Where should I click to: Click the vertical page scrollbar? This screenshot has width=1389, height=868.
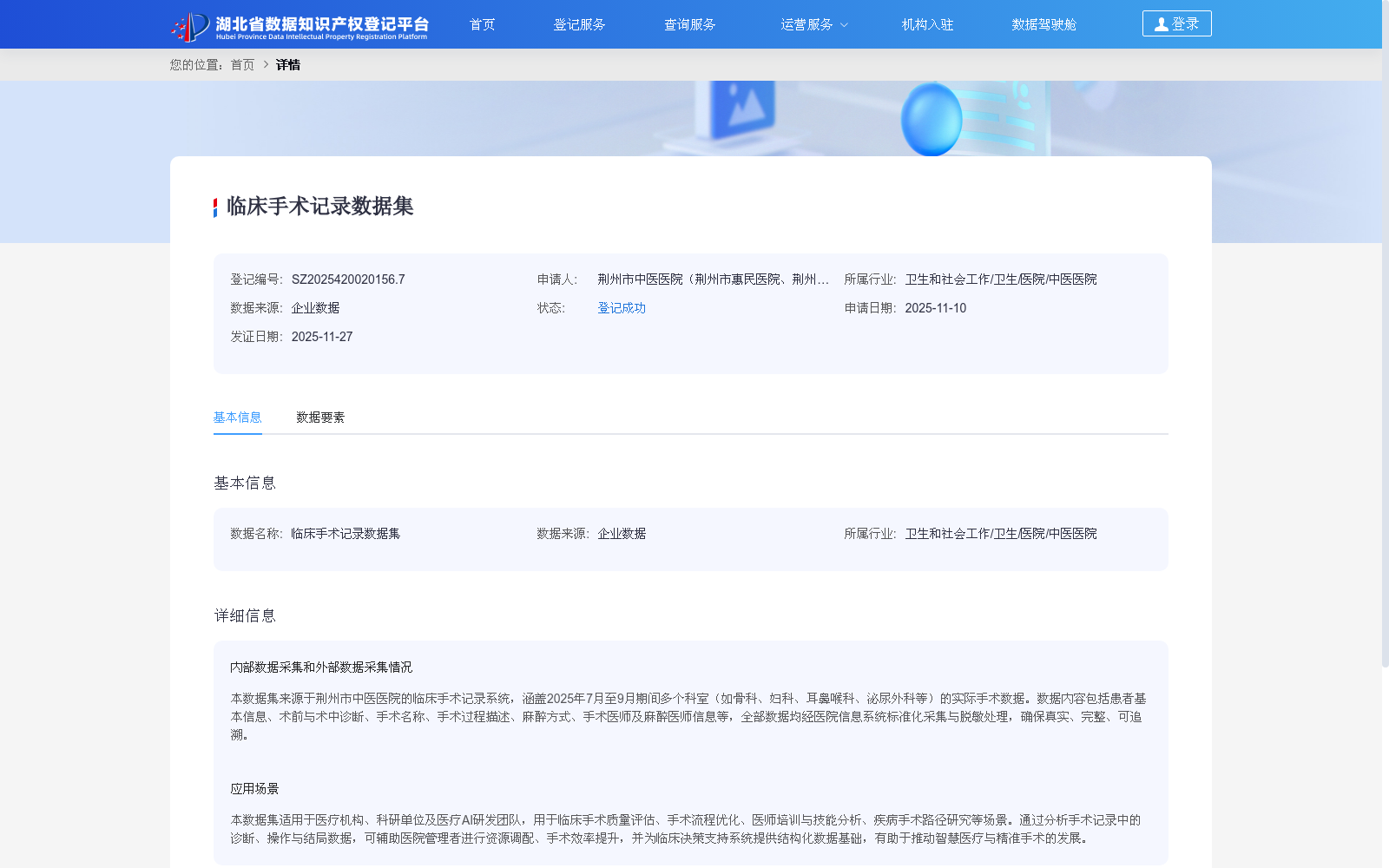1386,333
